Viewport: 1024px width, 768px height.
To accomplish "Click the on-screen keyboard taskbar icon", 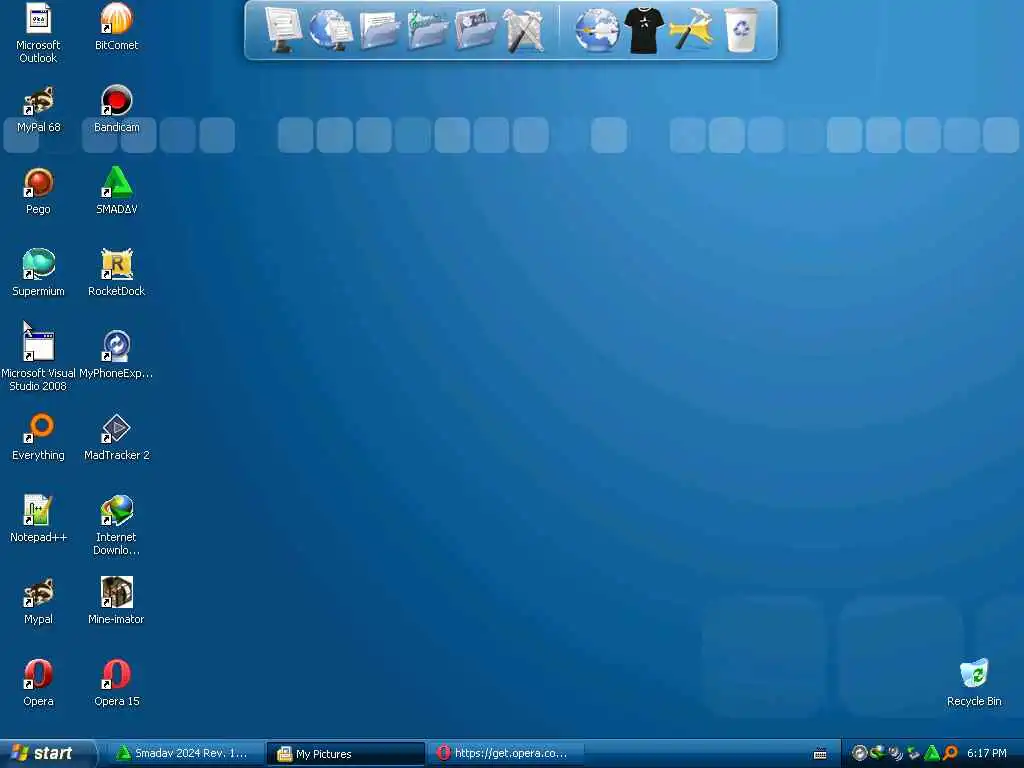I will pyautogui.click(x=820, y=754).
